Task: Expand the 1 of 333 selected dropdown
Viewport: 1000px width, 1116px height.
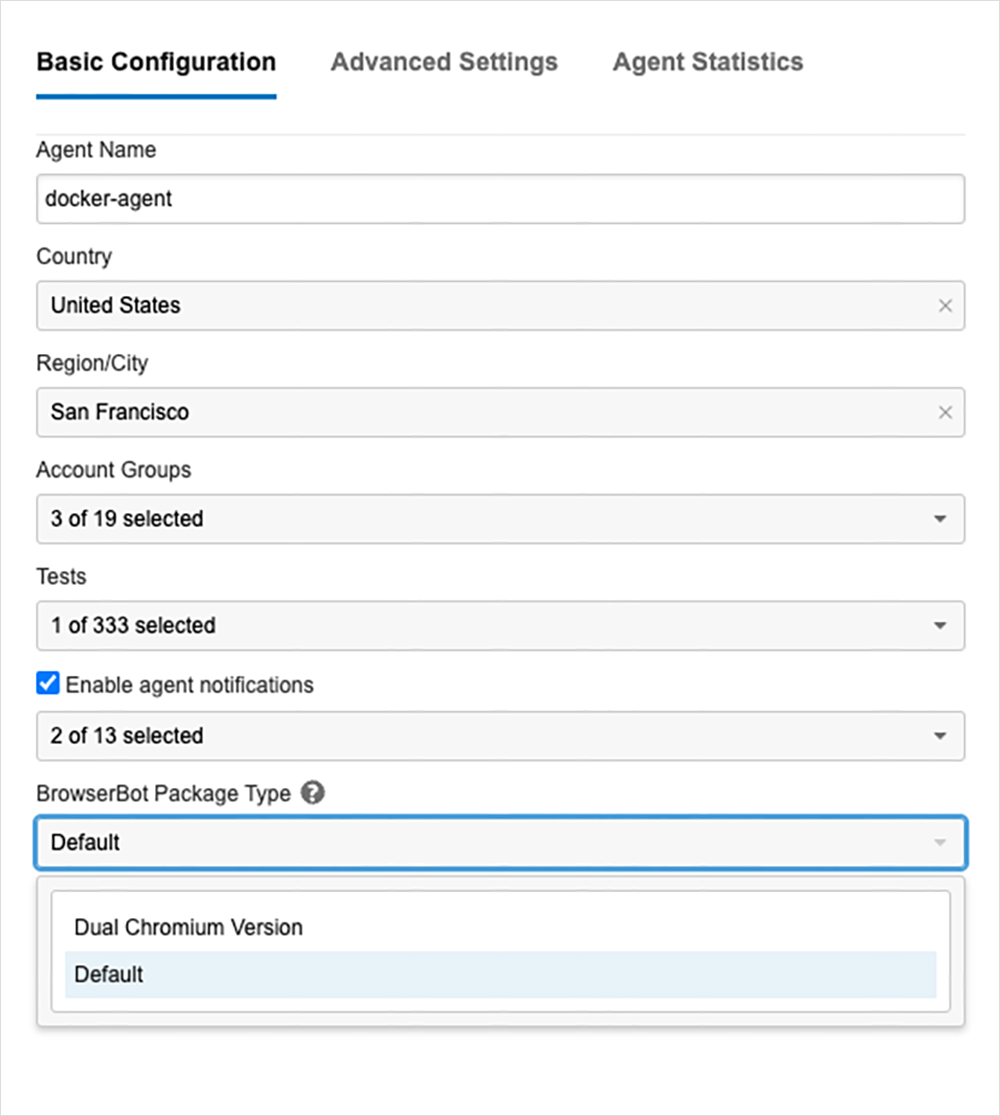Action: pos(480,626)
